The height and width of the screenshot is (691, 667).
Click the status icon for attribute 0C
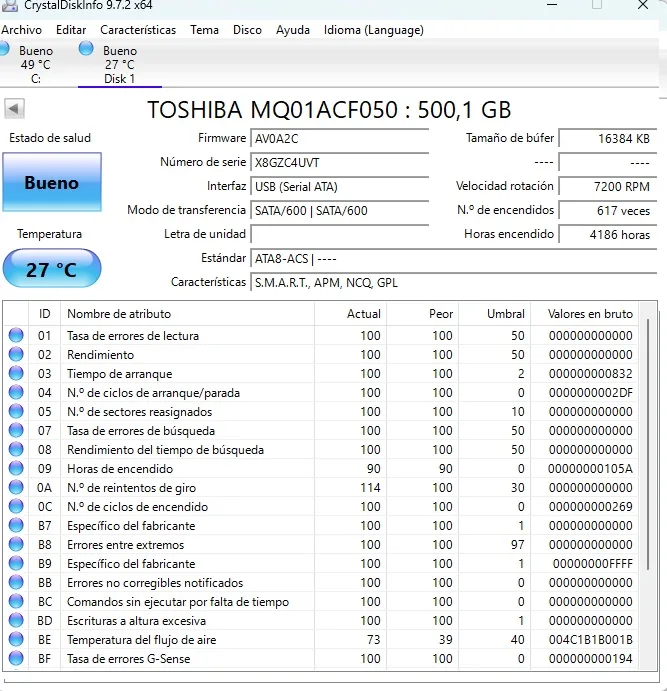(16, 506)
